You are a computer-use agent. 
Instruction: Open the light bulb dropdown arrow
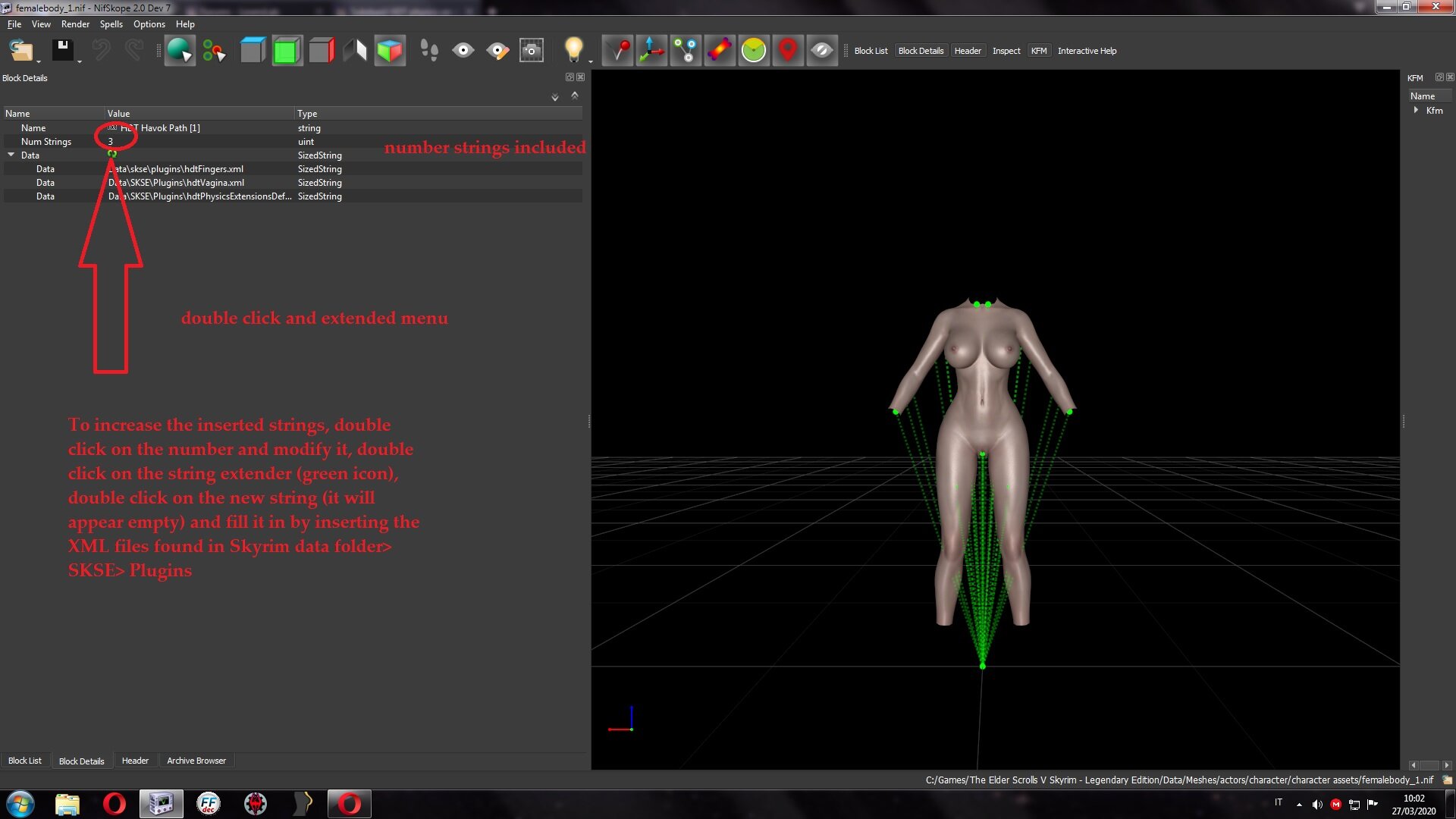click(x=590, y=61)
